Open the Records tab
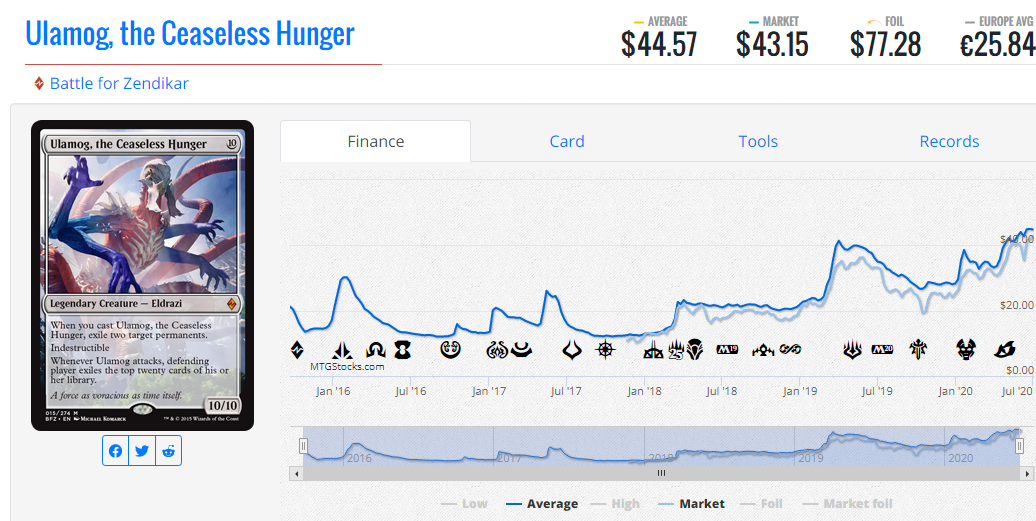The height and width of the screenshot is (521, 1036). coord(949,141)
